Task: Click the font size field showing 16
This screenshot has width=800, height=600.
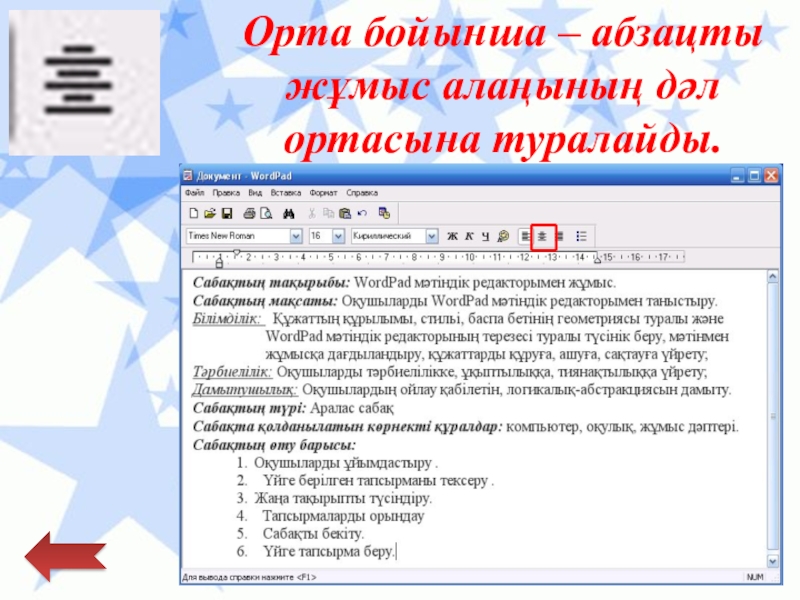Action: (x=321, y=236)
